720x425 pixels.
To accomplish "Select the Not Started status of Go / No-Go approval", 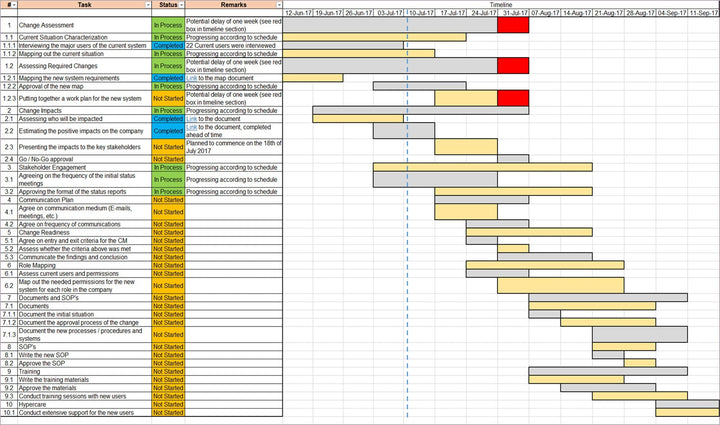I will pyautogui.click(x=168, y=159).
